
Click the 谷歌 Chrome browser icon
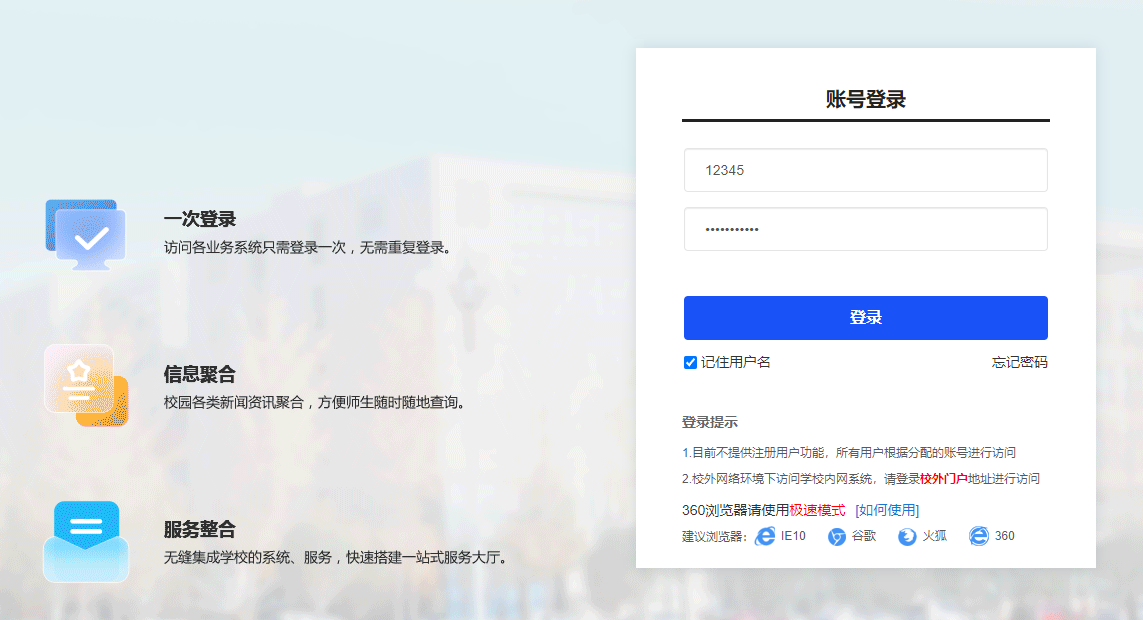tap(837, 536)
